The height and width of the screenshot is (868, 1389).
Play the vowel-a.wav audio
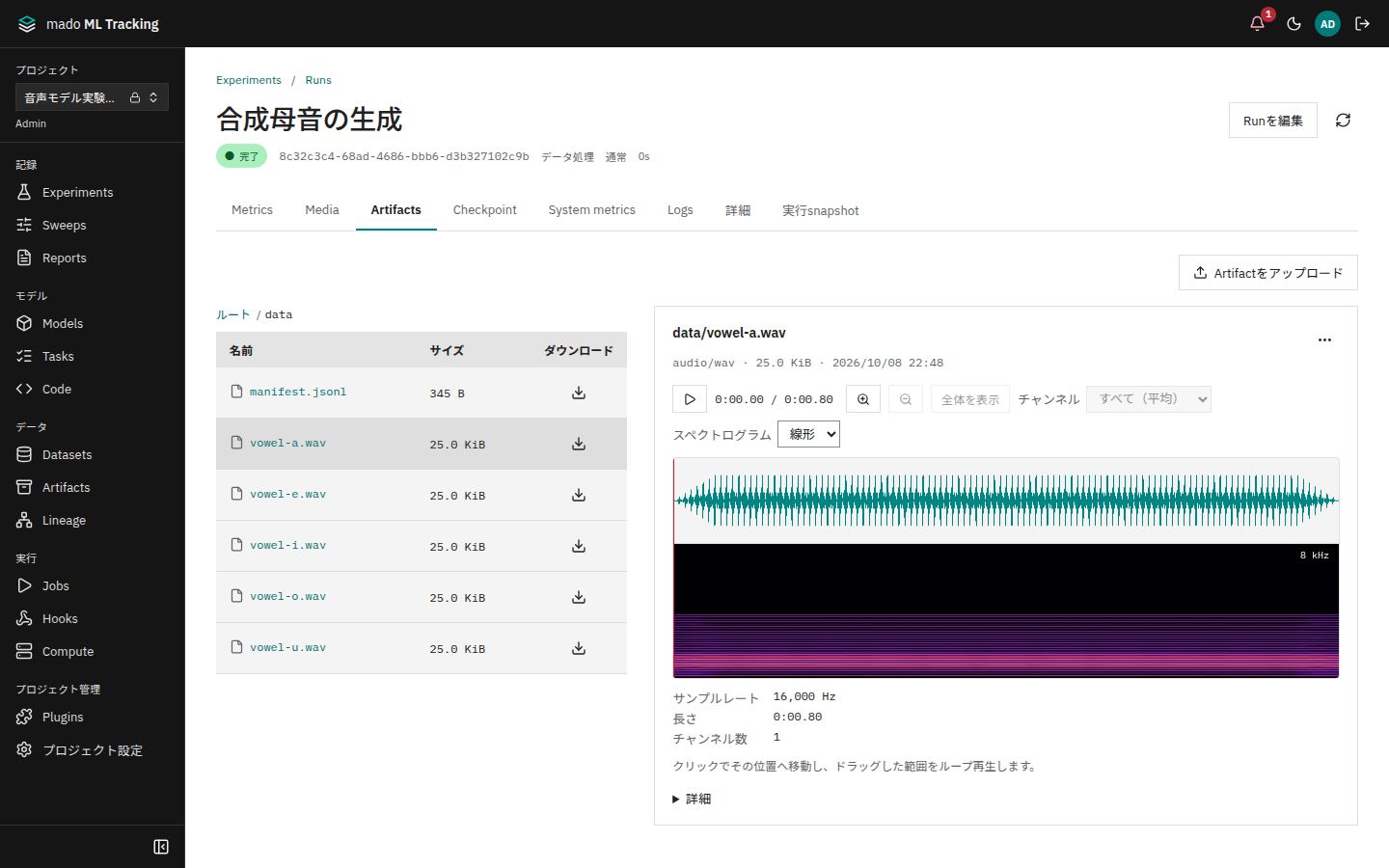point(690,399)
